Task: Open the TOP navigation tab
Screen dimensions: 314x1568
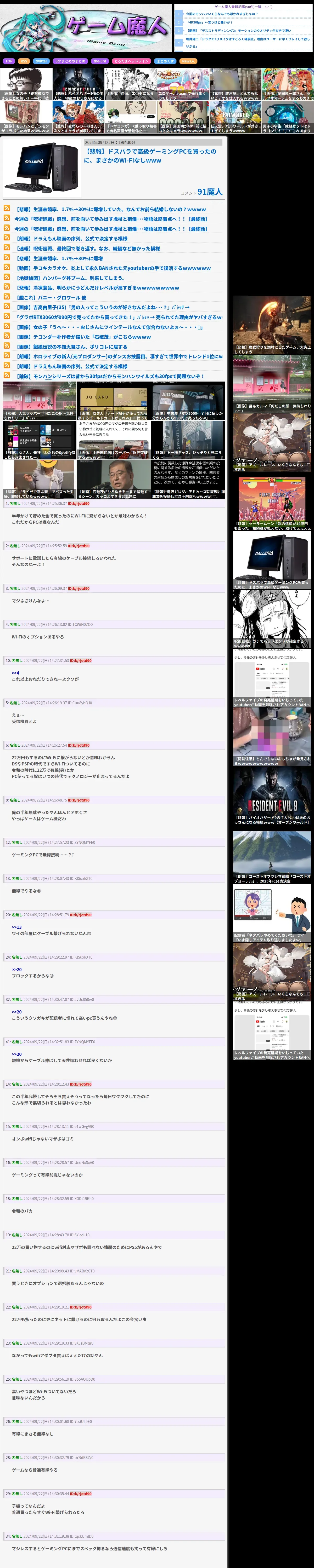Action: click(x=9, y=61)
